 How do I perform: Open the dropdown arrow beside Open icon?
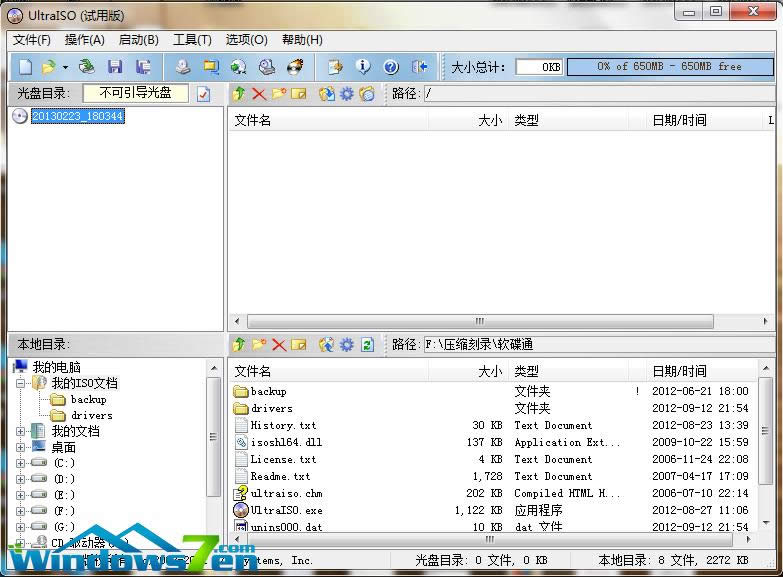tap(66, 67)
